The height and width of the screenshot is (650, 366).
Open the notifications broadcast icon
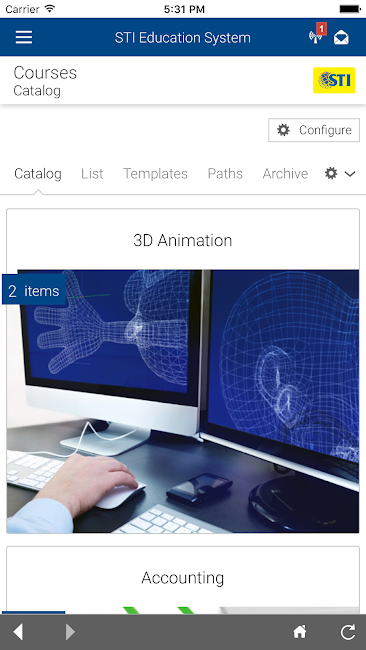pos(316,37)
